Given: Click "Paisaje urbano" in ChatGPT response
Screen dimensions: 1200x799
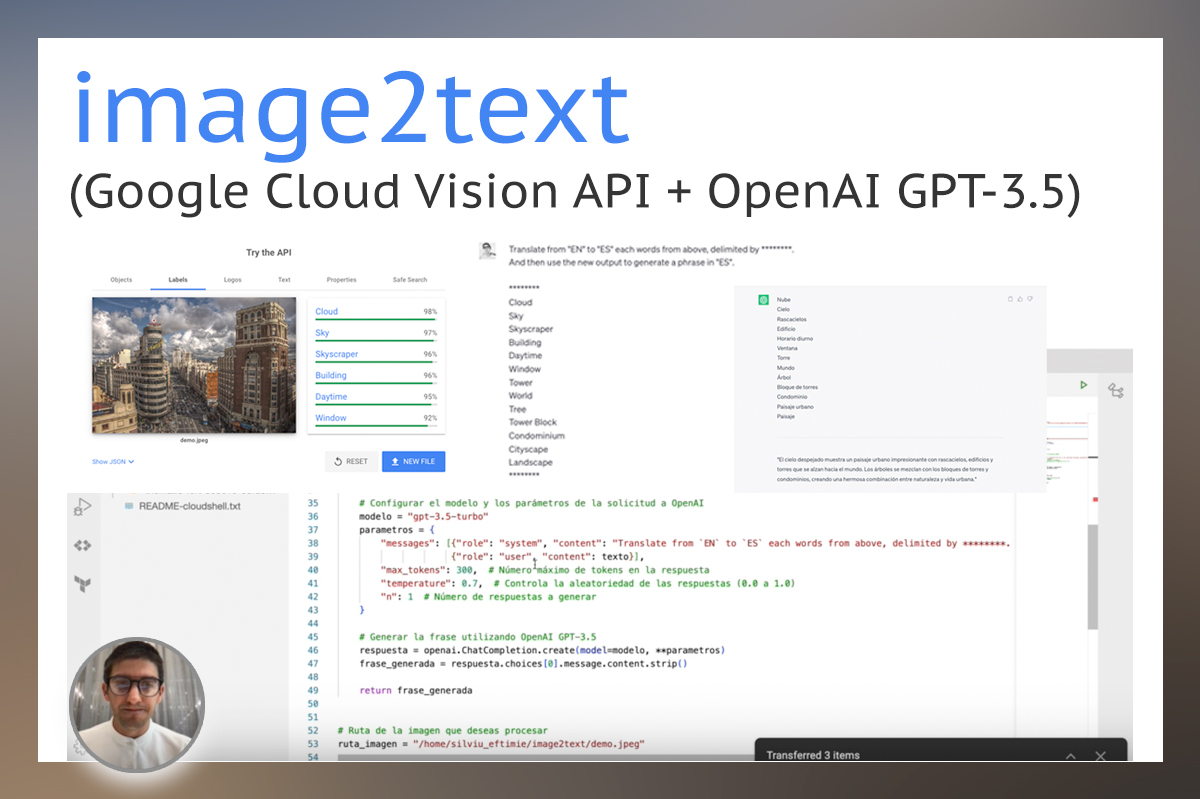Looking at the screenshot, I should point(795,406).
